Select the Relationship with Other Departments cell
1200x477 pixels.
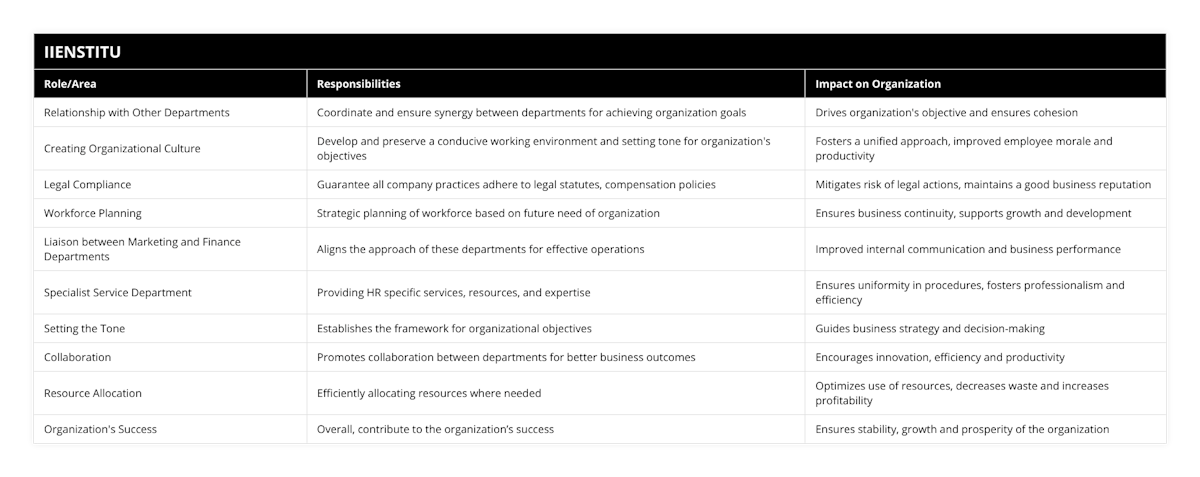137,113
